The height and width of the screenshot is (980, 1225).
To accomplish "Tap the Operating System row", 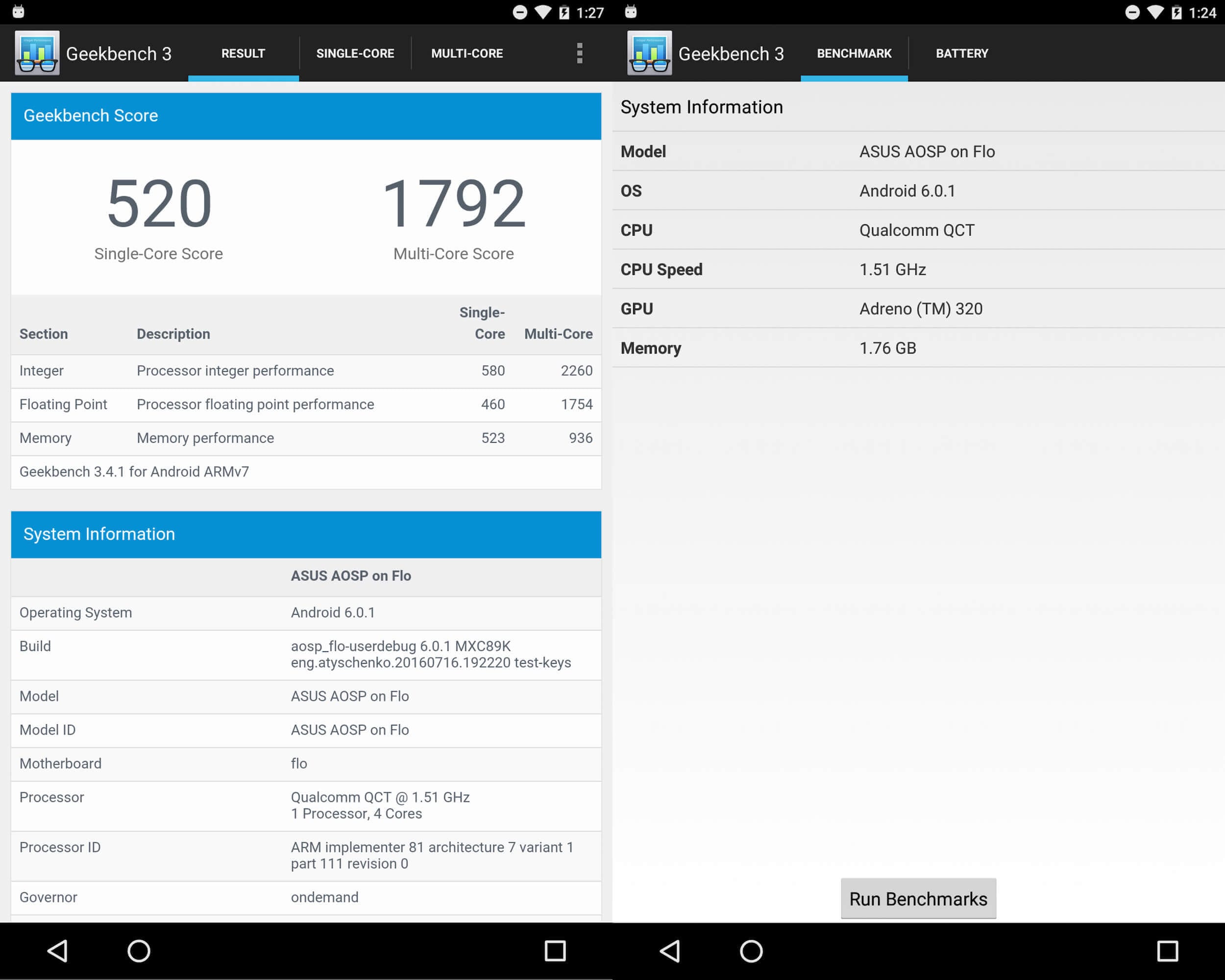I will point(306,613).
